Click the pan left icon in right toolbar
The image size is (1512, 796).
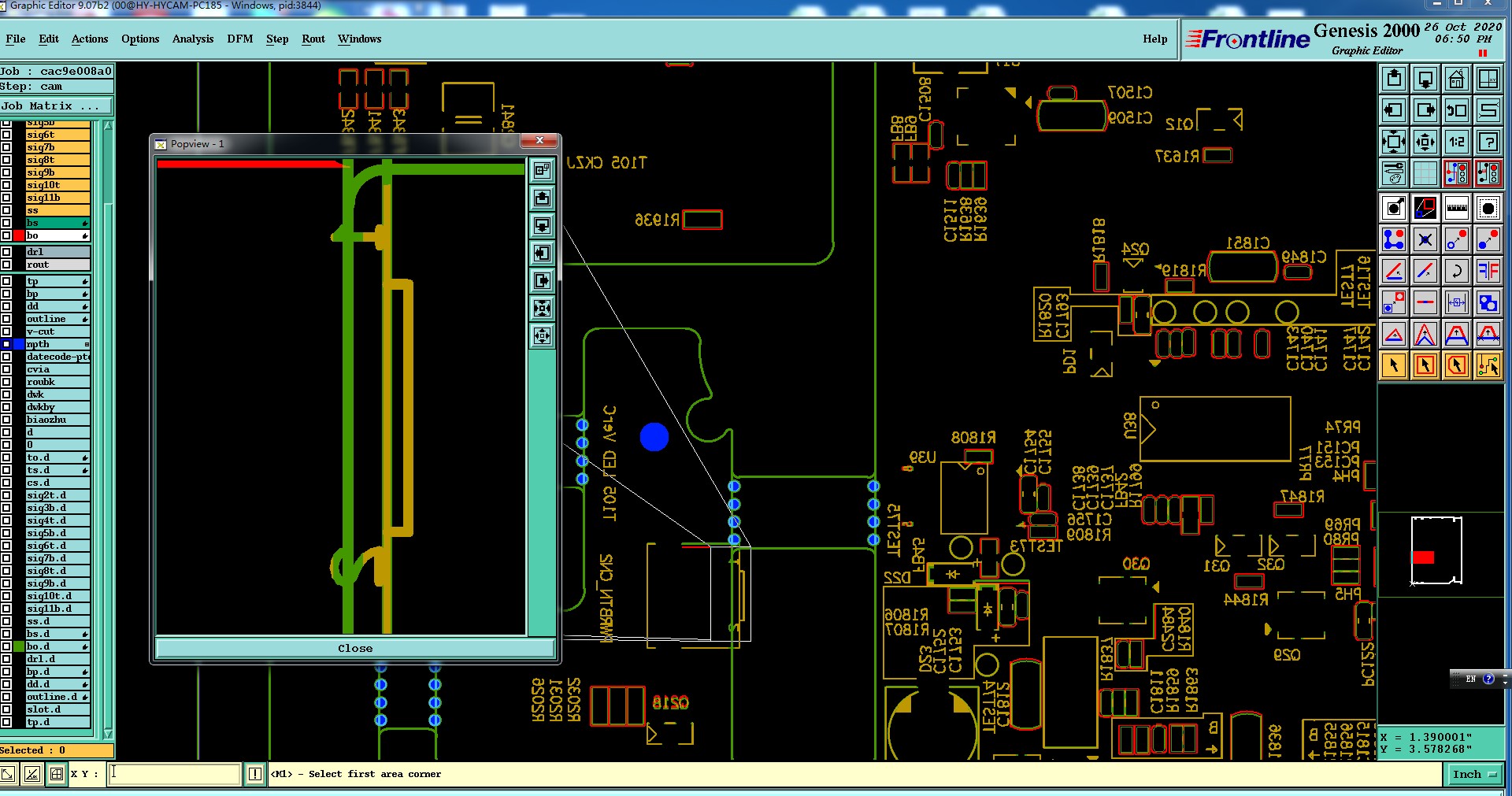point(1394,110)
